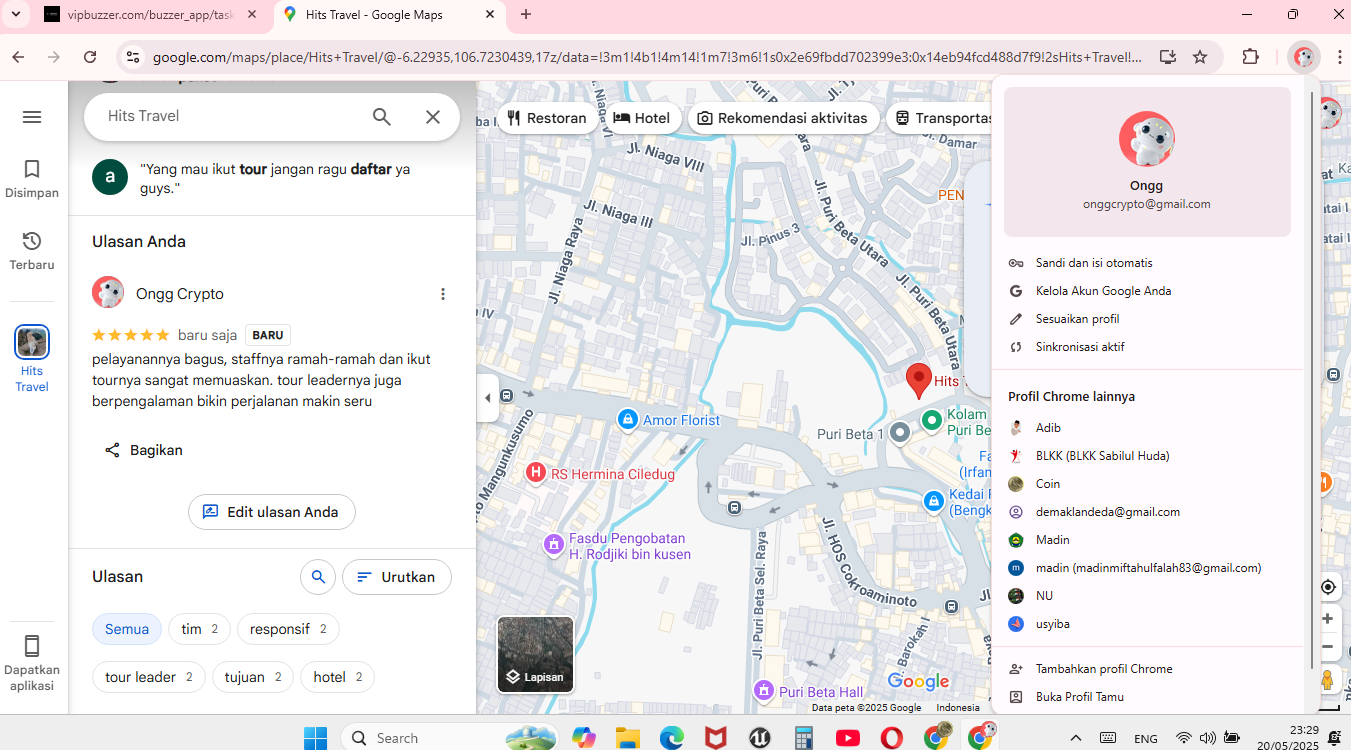Click the search magnifier icon
The image size is (1351, 750).
coord(382,117)
